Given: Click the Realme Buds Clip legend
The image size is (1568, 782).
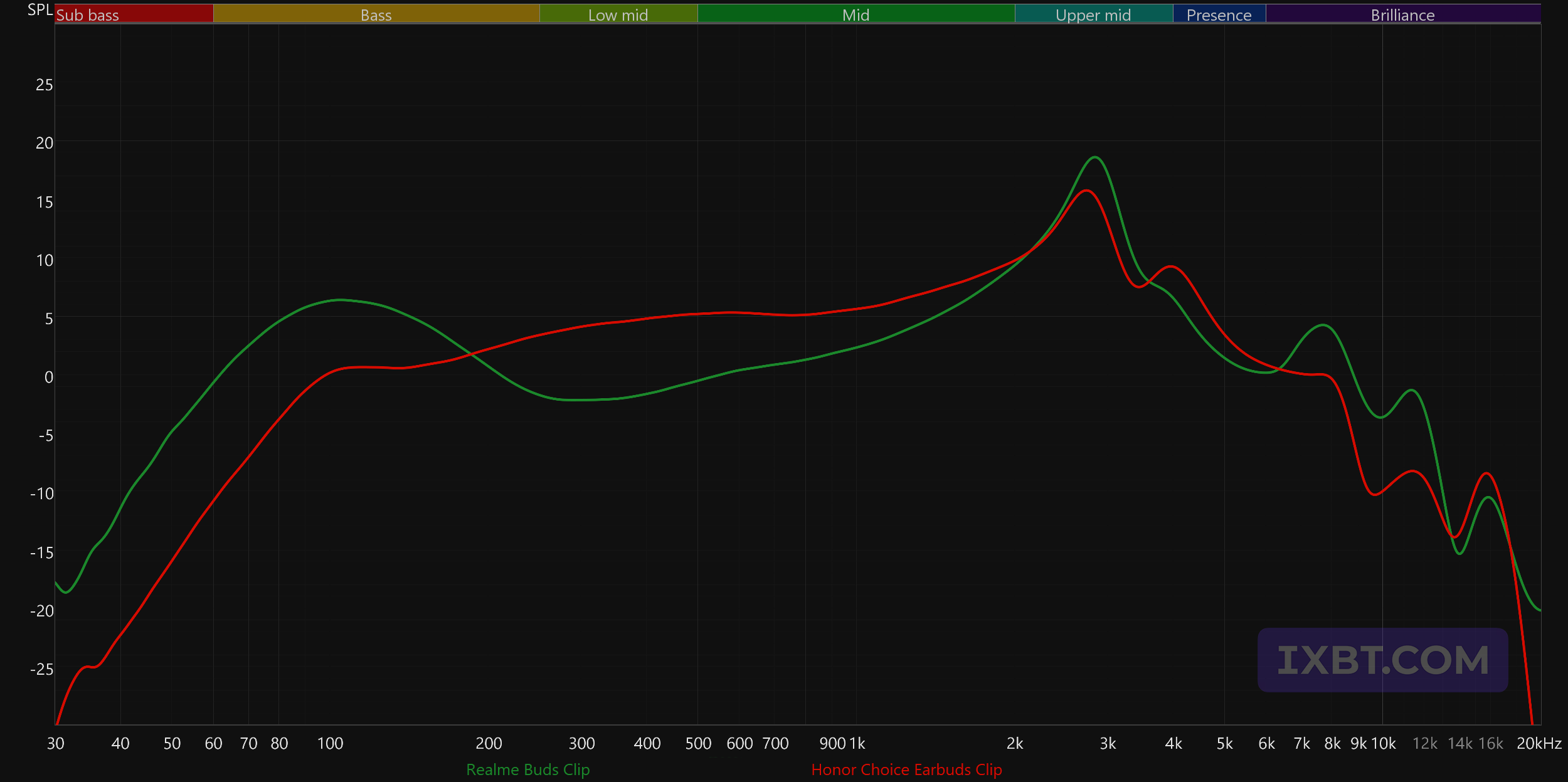Looking at the screenshot, I should pyautogui.click(x=527, y=769).
